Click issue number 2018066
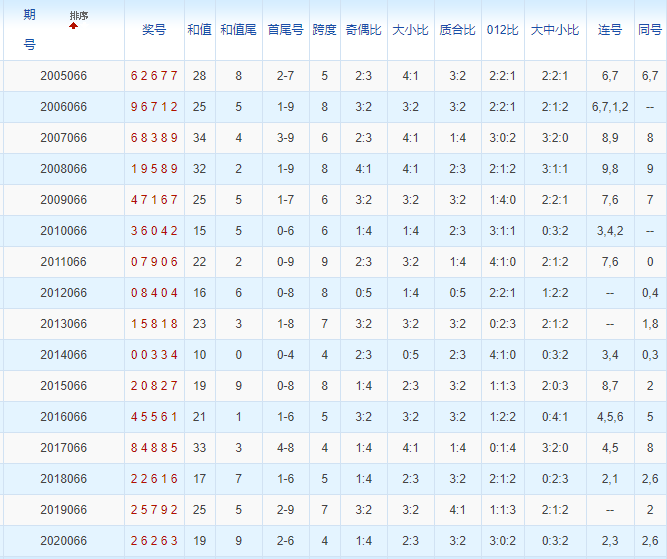This screenshot has height=559, width=667. pos(64,479)
